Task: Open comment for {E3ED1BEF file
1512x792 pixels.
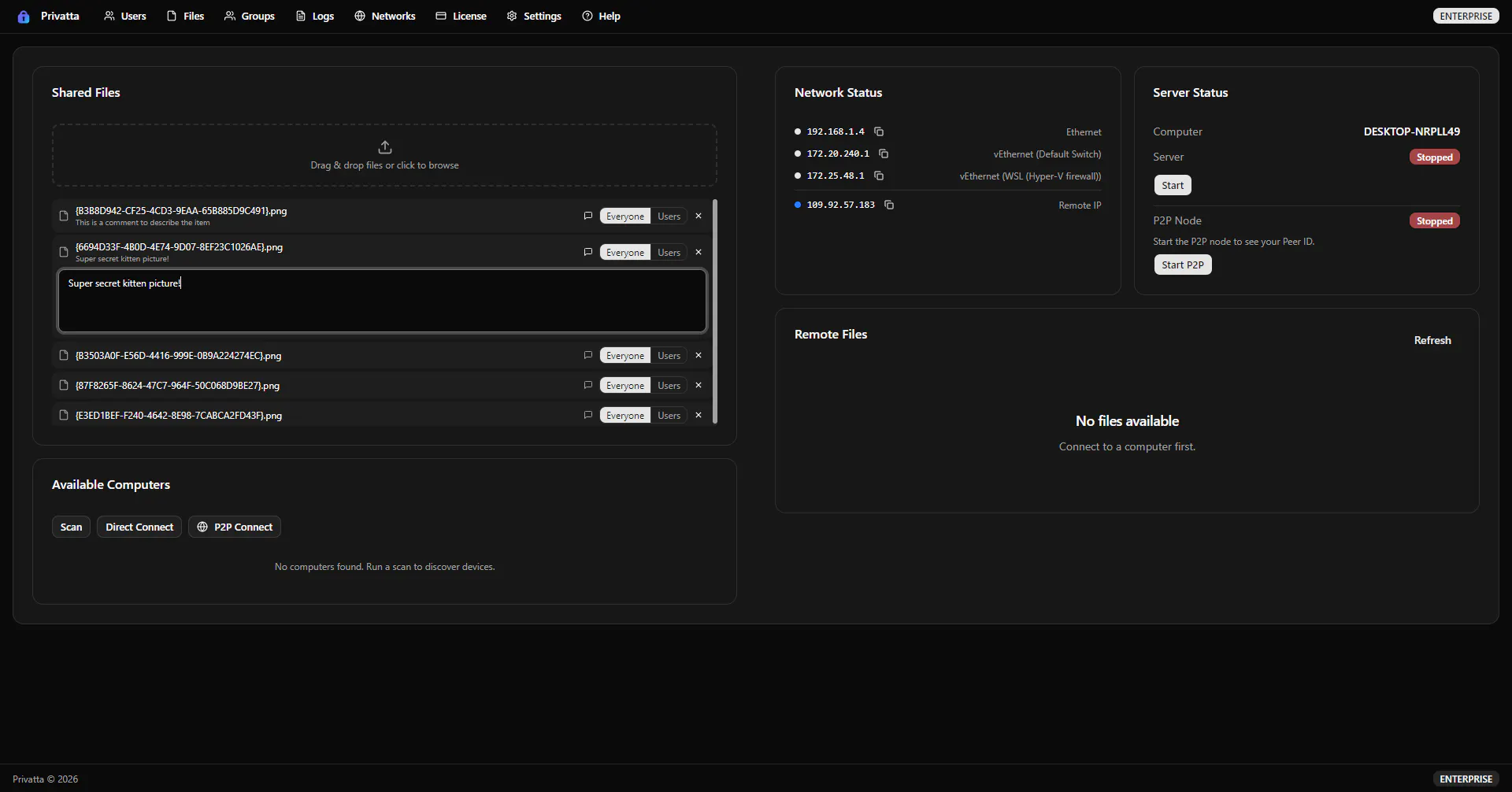Action: pos(587,415)
